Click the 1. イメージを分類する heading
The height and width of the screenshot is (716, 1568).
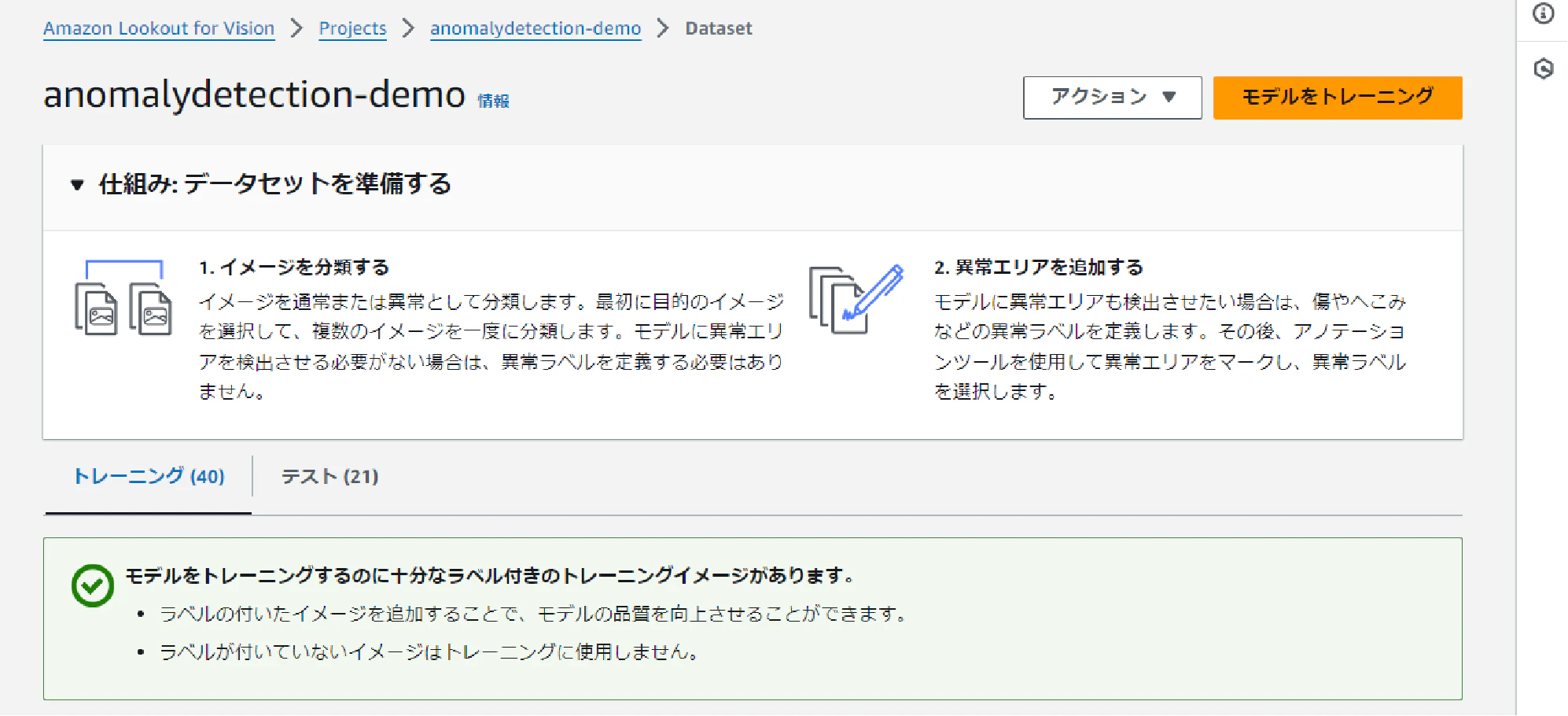click(294, 267)
